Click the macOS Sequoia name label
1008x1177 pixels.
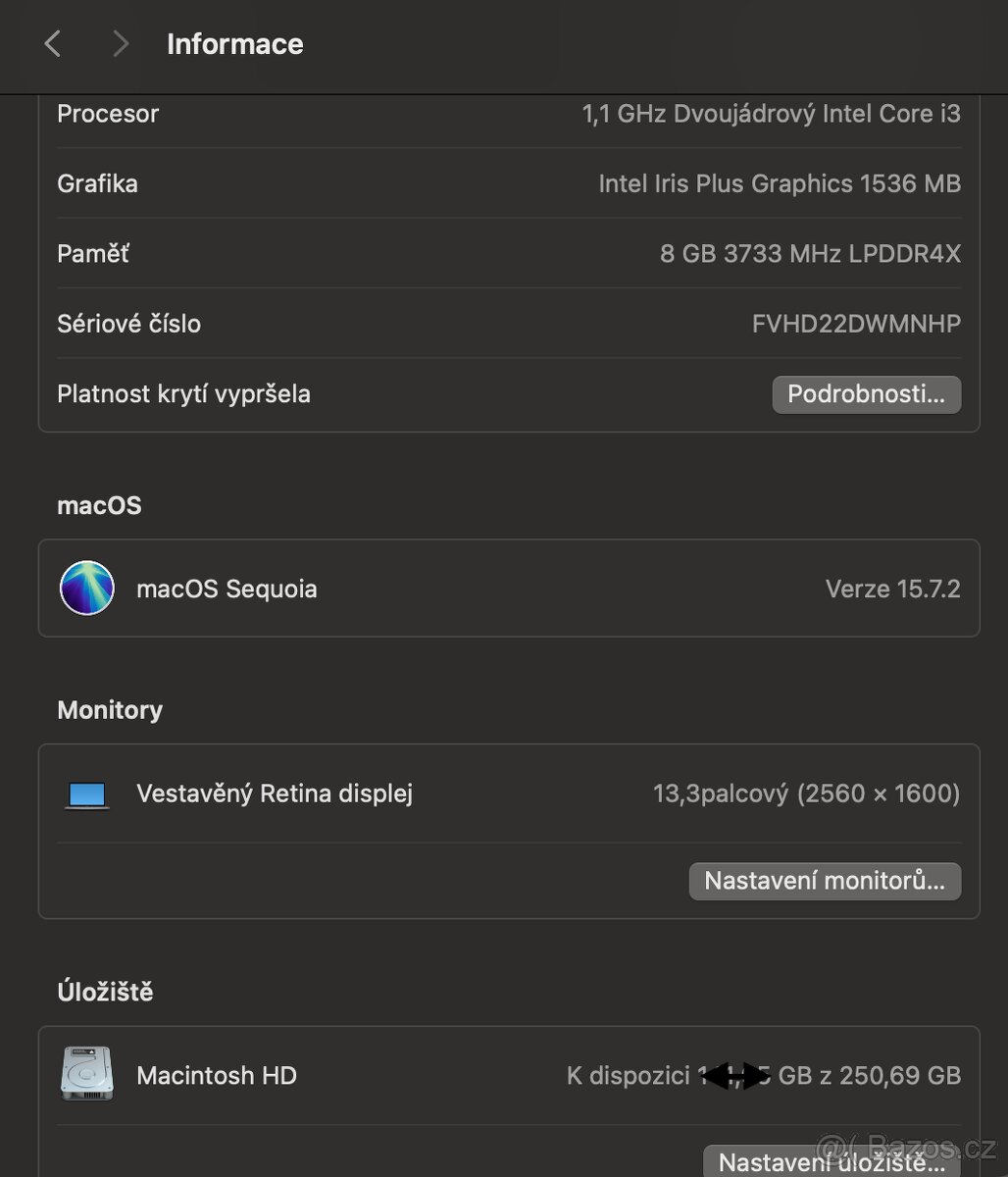227,588
